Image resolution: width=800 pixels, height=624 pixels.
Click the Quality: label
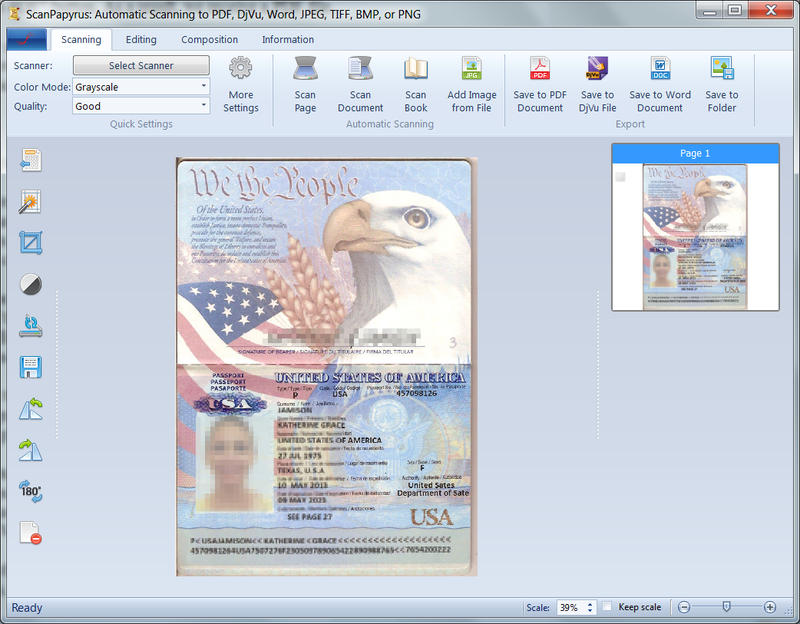click(31, 106)
